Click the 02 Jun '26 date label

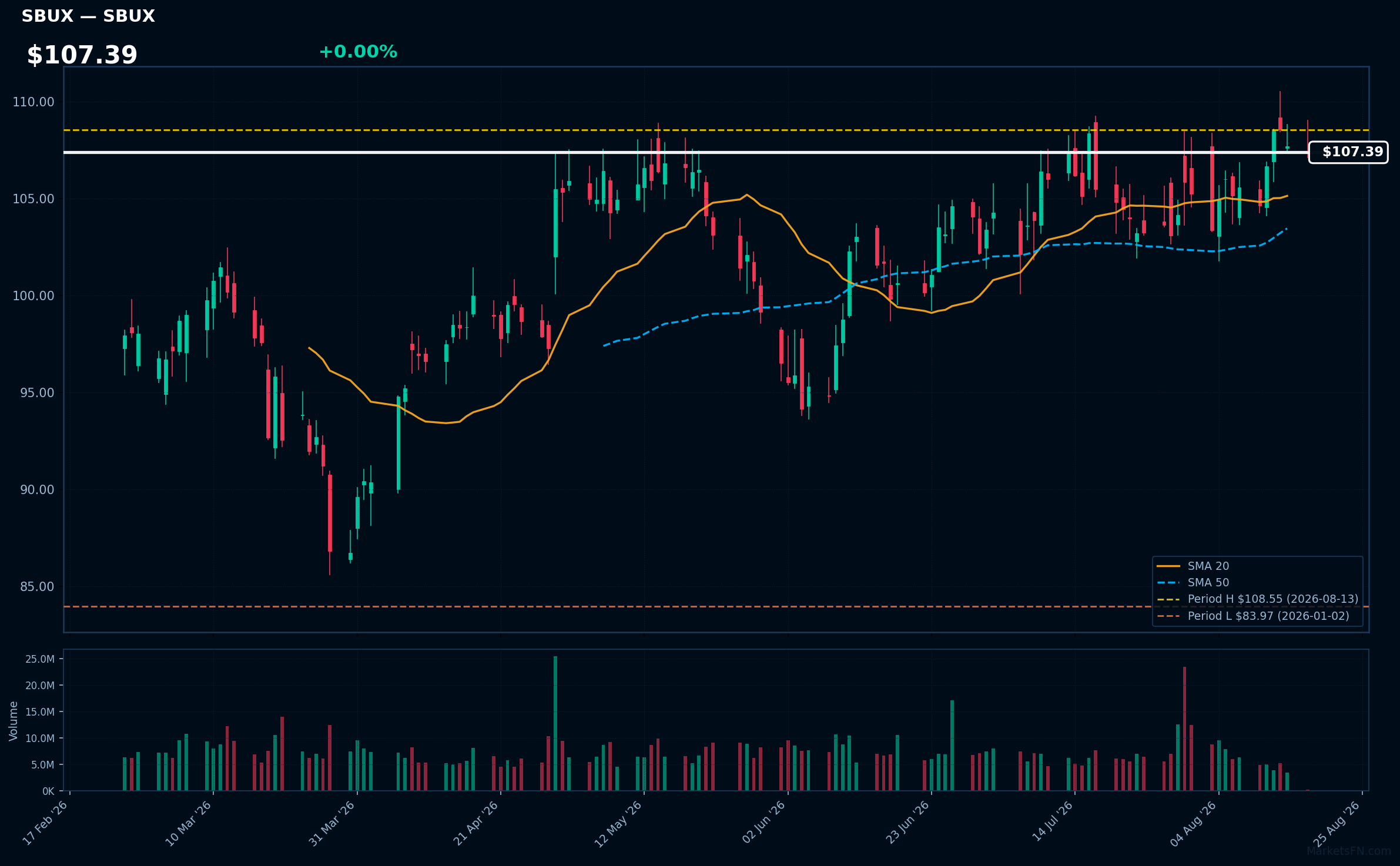pos(763,823)
